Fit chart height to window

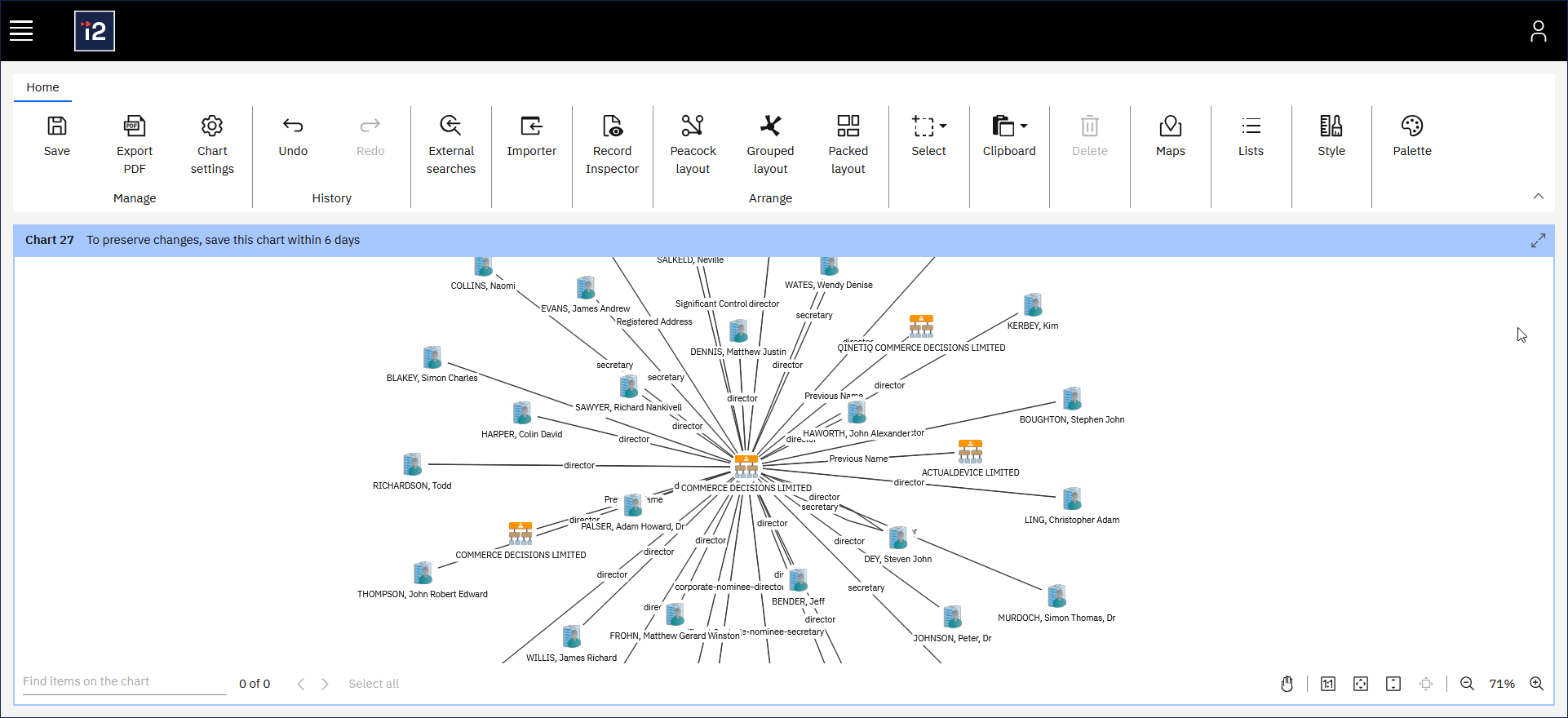click(1393, 684)
